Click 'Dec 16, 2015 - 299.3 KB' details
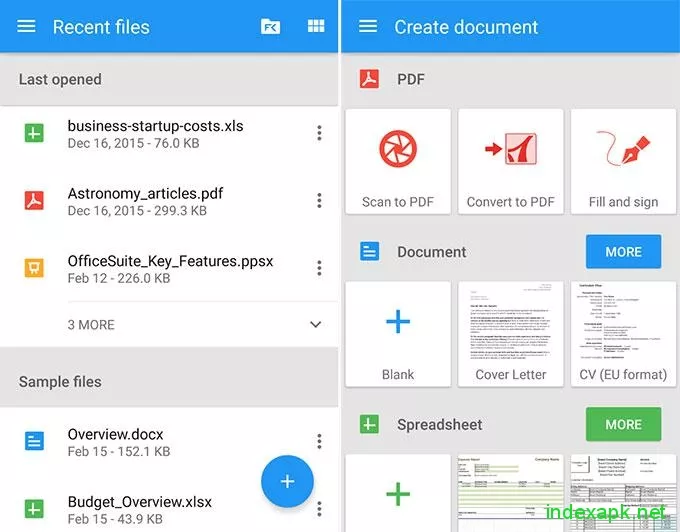The height and width of the screenshot is (532, 680). click(x=137, y=211)
